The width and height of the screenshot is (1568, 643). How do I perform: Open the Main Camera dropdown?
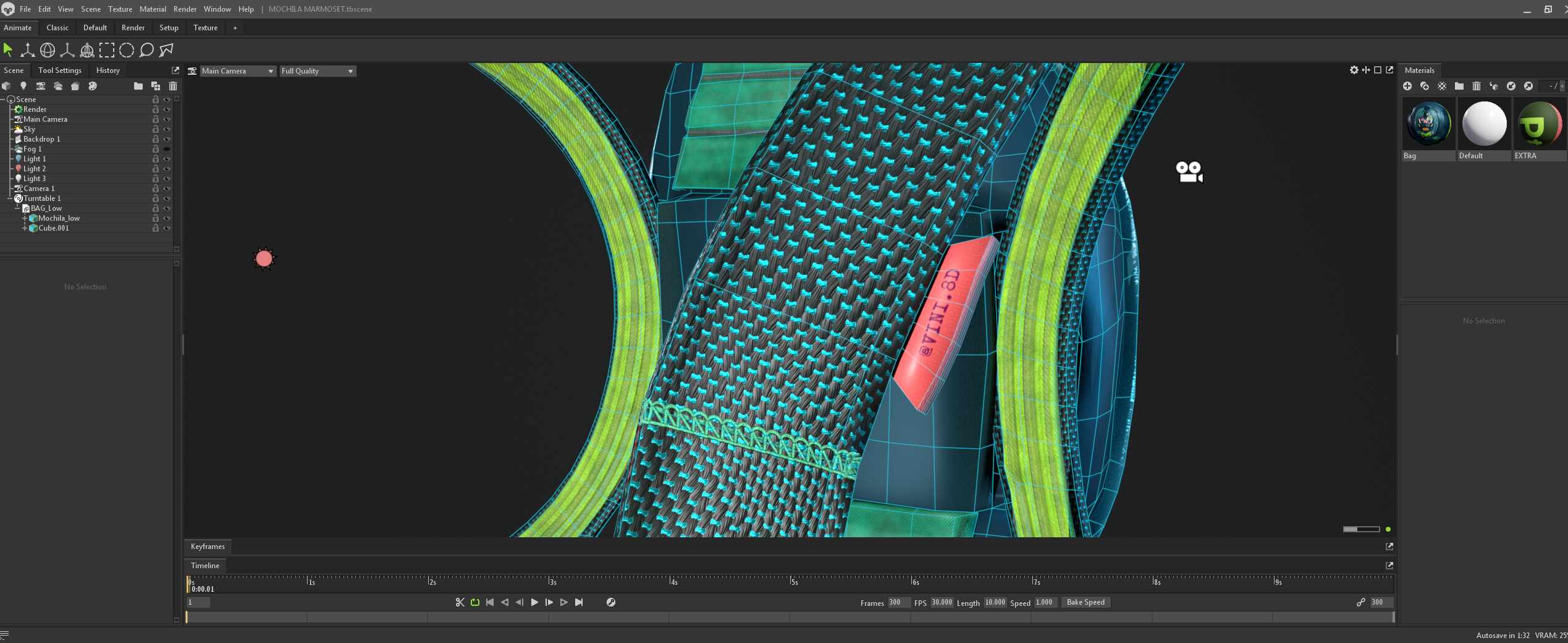[x=237, y=71]
